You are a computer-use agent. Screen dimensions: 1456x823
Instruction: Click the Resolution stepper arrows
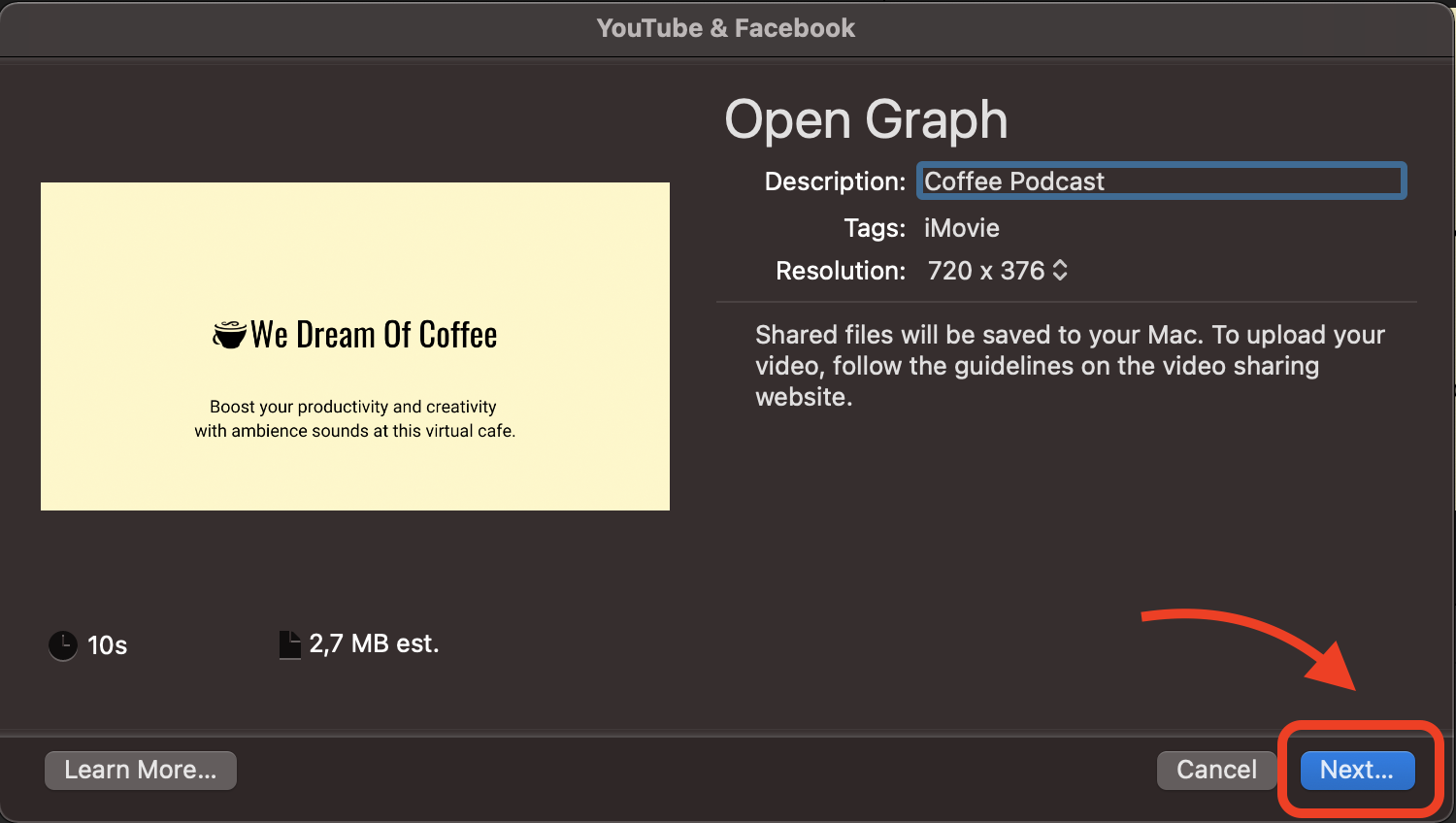click(1062, 271)
